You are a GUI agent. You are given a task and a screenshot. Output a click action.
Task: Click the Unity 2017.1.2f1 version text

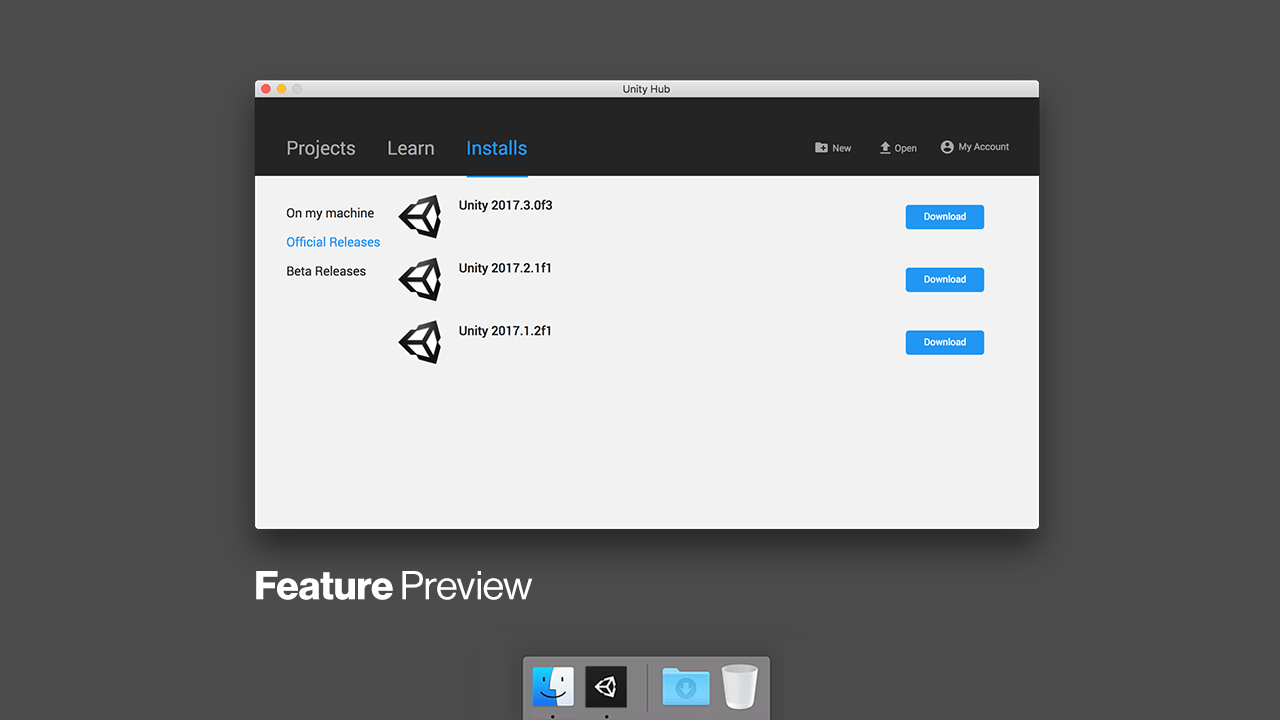coord(505,331)
